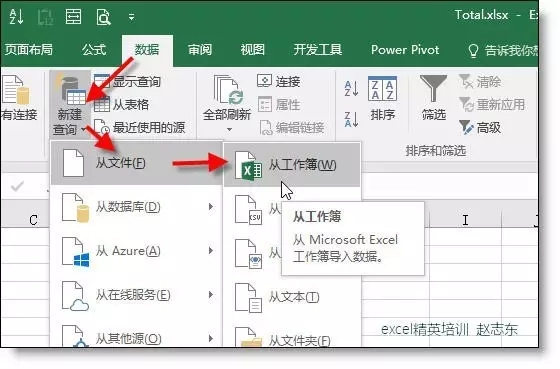This screenshot has width=560, height=369.
Task: Click the sort ascending A-Z ribbon icon
Action: click(x=351, y=89)
